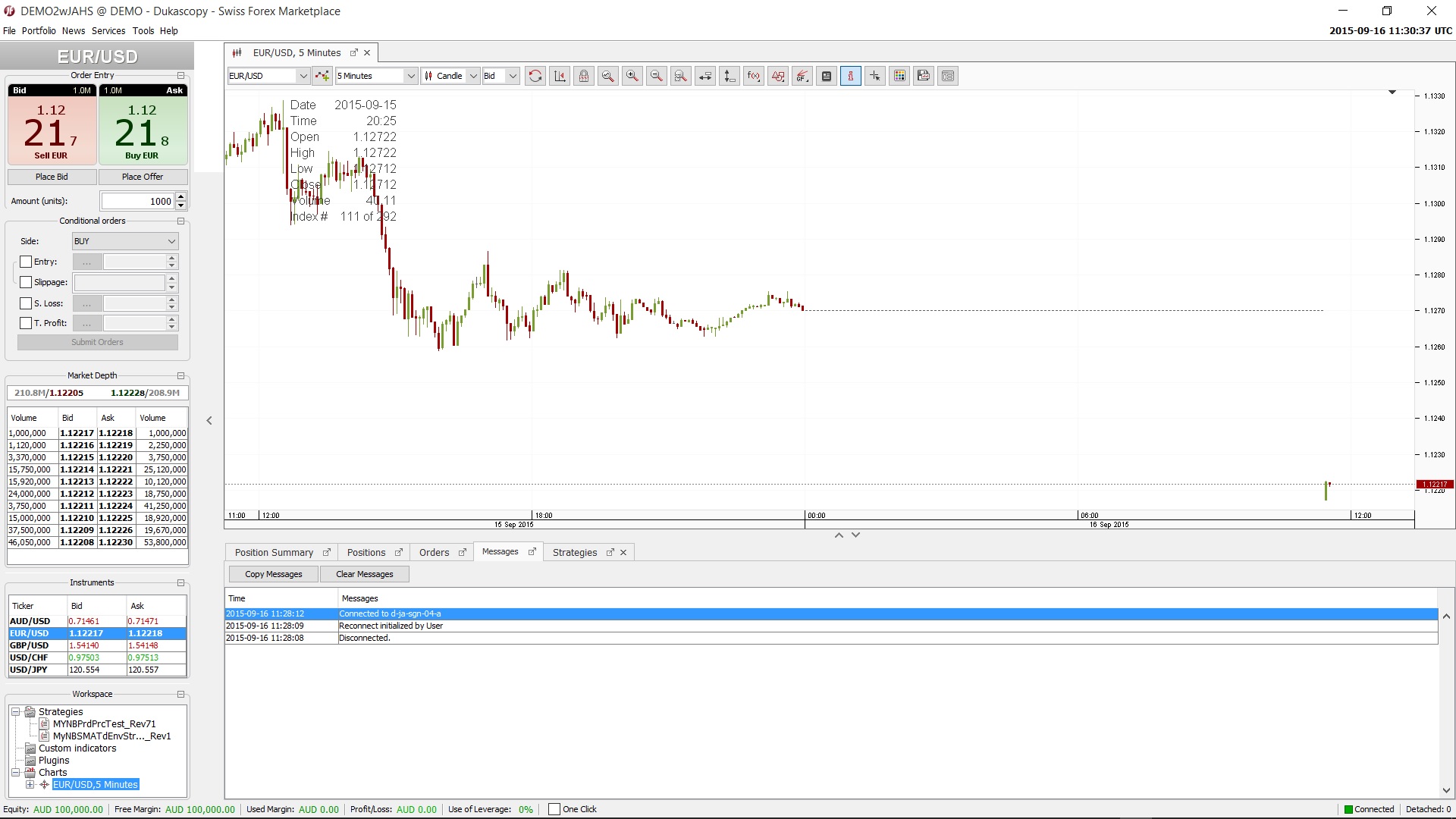Close the Strategies tab

click(623, 552)
